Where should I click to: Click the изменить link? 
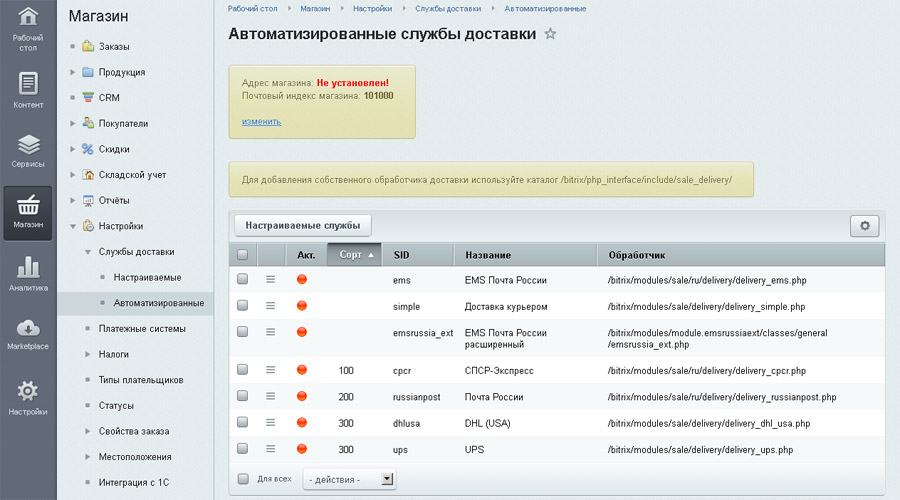(261, 121)
